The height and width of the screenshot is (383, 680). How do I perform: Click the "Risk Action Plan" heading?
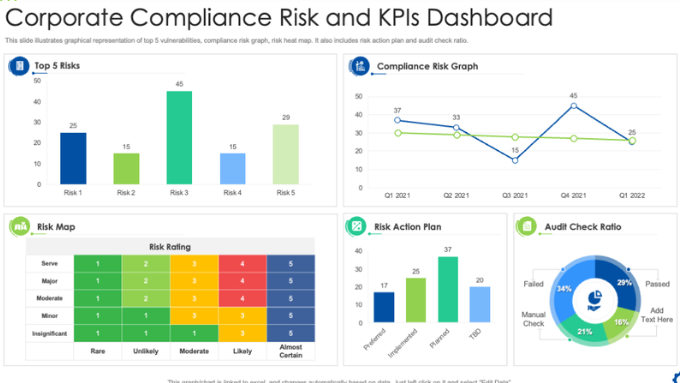pos(408,227)
